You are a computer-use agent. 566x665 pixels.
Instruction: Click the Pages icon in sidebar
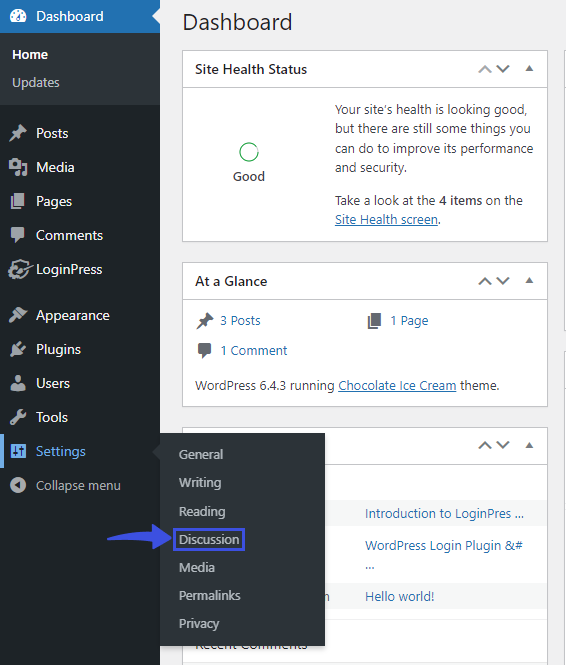point(18,201)
